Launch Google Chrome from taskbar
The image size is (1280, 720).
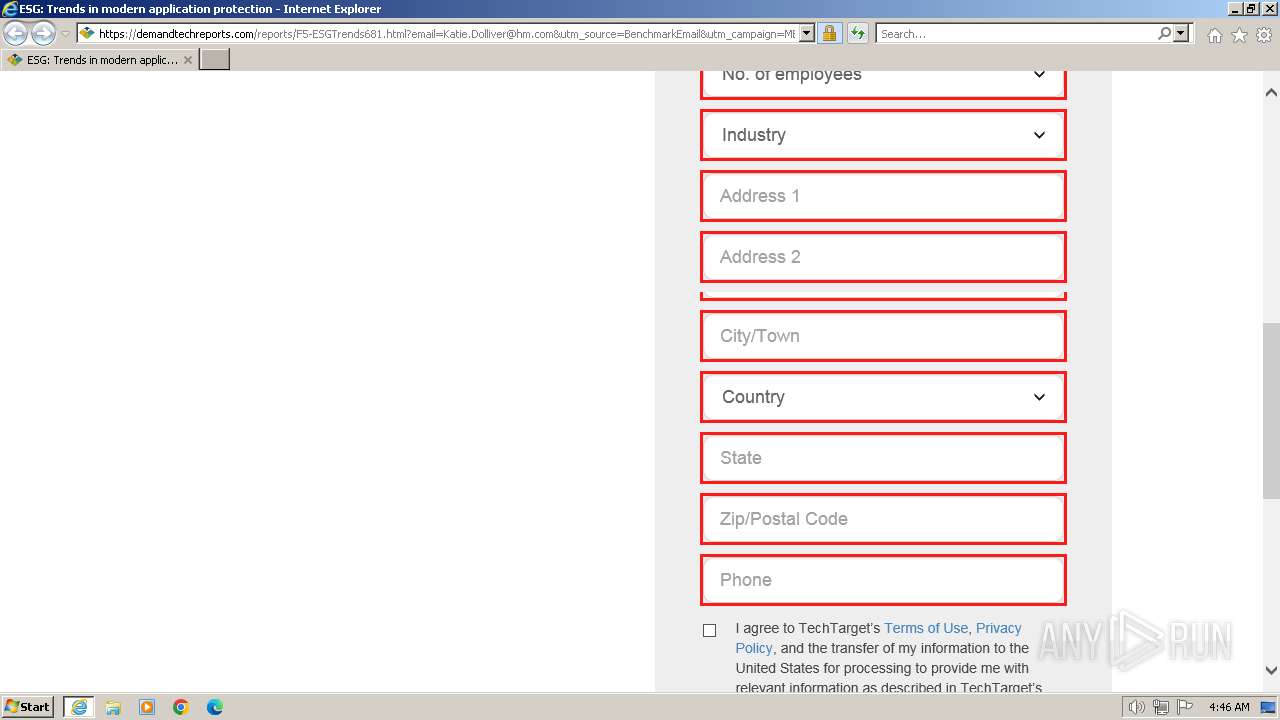pos(181,707)
